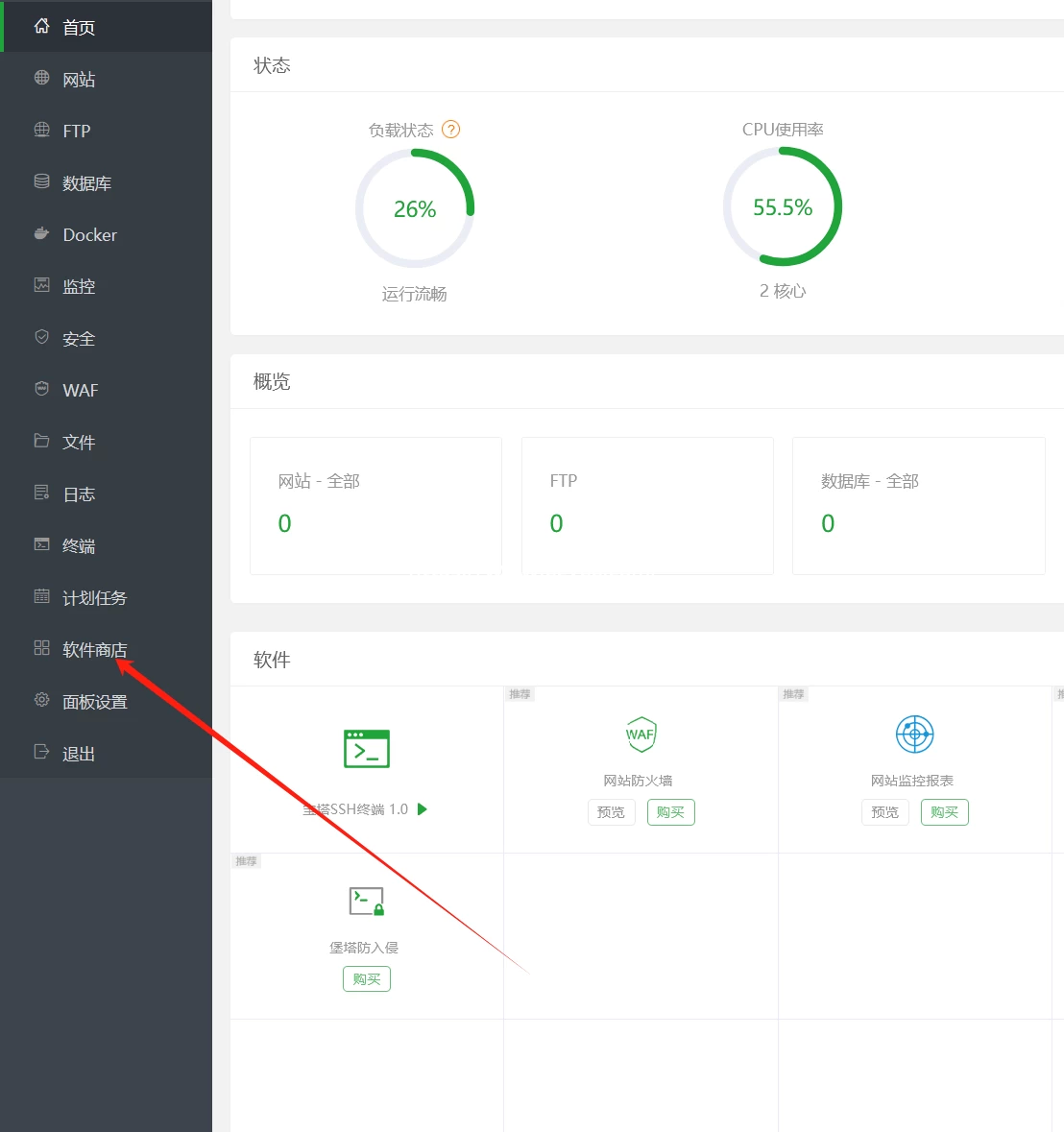The width and height of the screenshot is (1064, 1132).
Task: Open the Docker whale icon in sidebar
Action: point(42,233)
